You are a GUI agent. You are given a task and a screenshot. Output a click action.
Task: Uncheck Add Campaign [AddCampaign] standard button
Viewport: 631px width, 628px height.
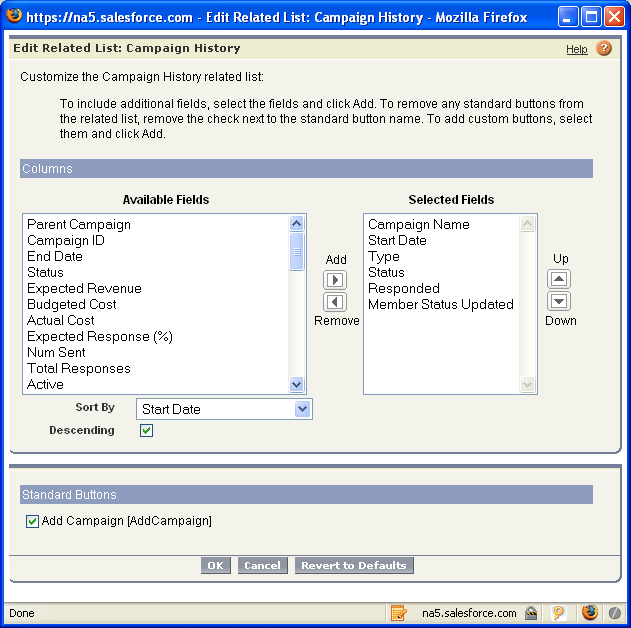click(x=32, y=521)
